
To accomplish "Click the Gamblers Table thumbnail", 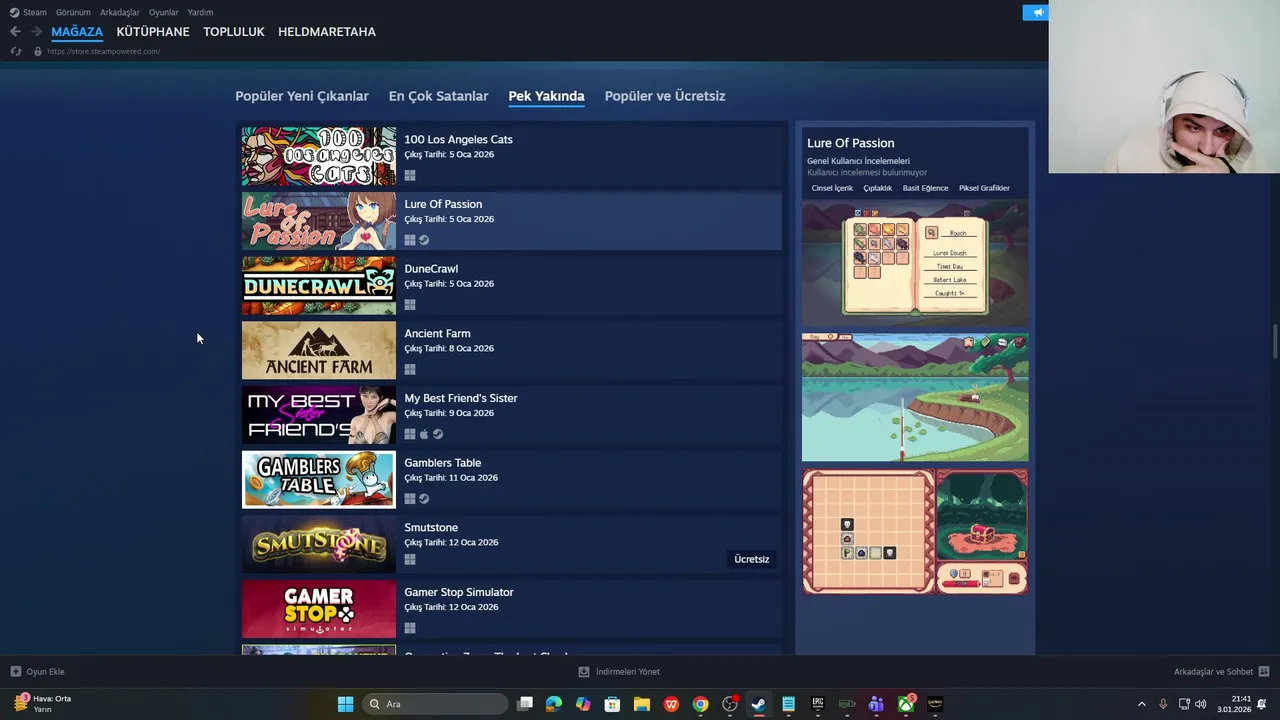I will (319, 480).
